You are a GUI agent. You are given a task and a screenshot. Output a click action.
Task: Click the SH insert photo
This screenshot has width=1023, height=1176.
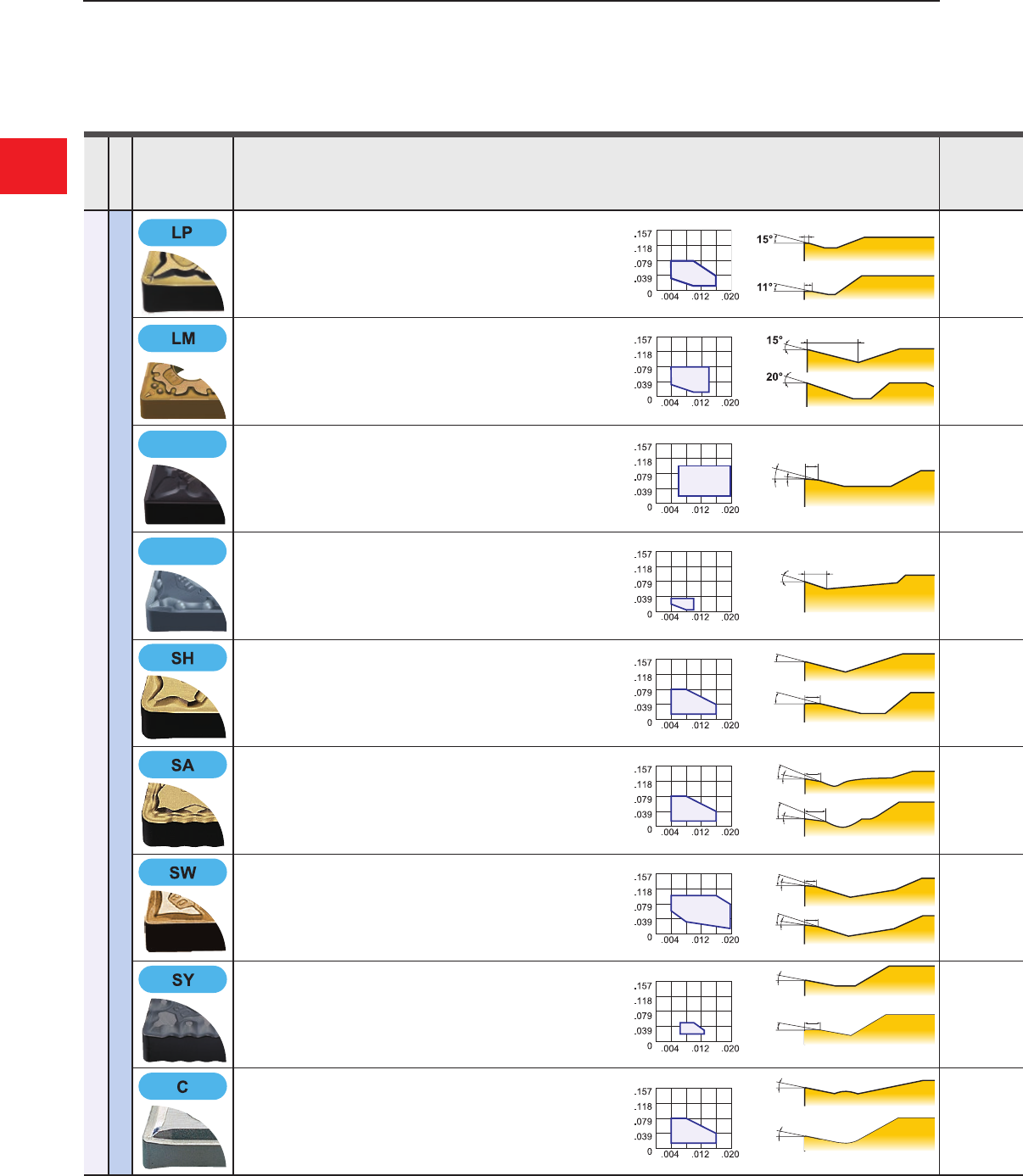(182, 707)
